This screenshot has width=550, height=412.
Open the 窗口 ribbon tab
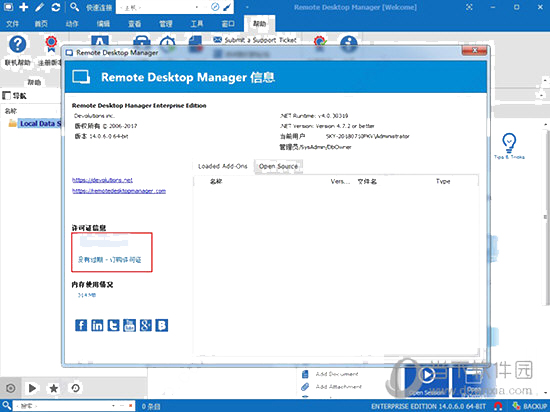228,24
